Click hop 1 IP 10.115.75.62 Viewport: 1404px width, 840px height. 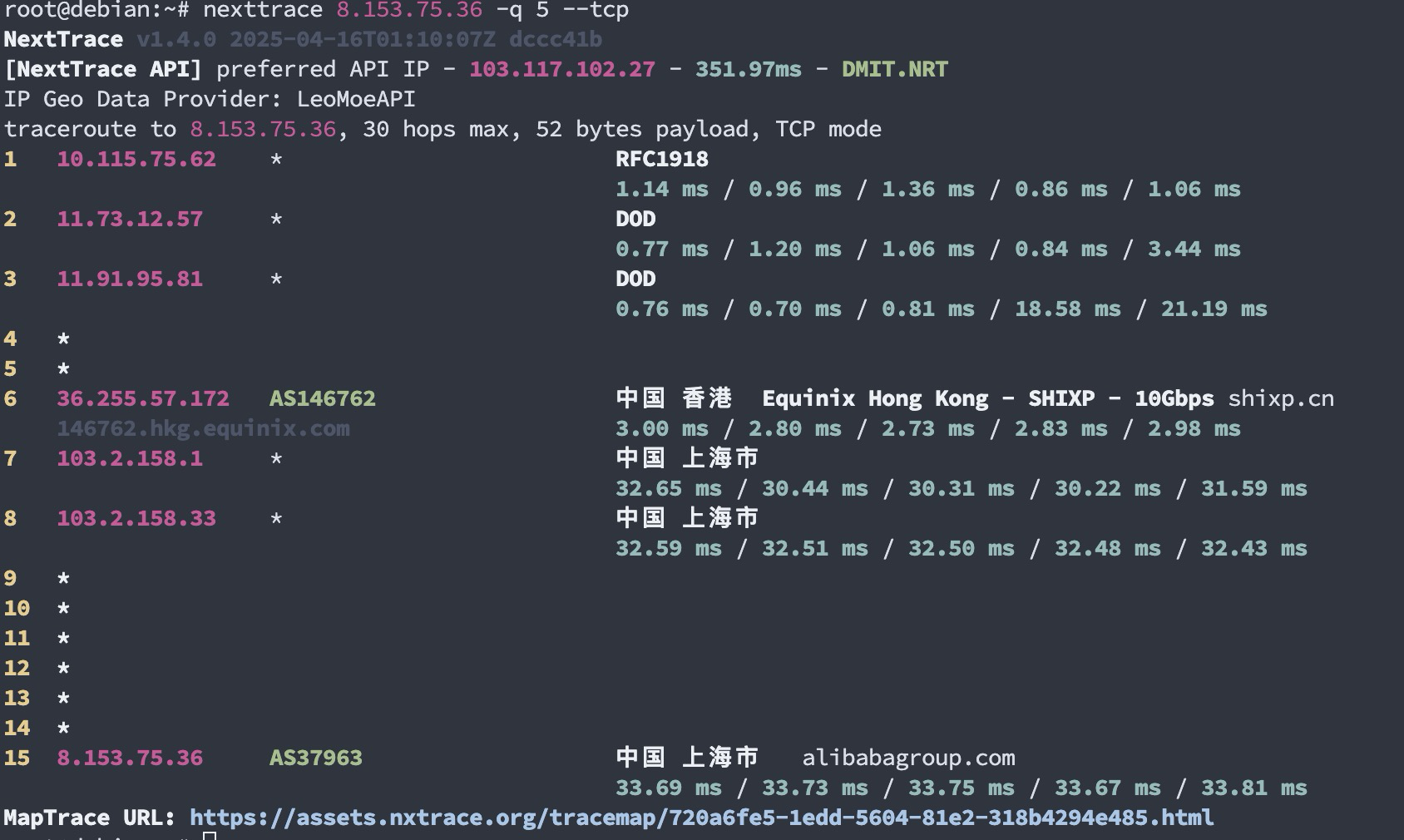[136, 159]
